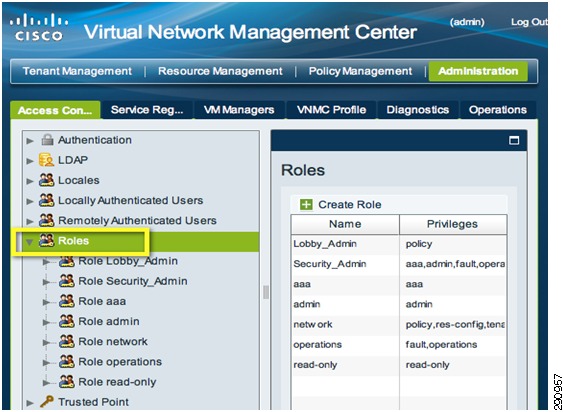Click the Cisco logo
563x412 pixels.
click(x=39, y=27)
